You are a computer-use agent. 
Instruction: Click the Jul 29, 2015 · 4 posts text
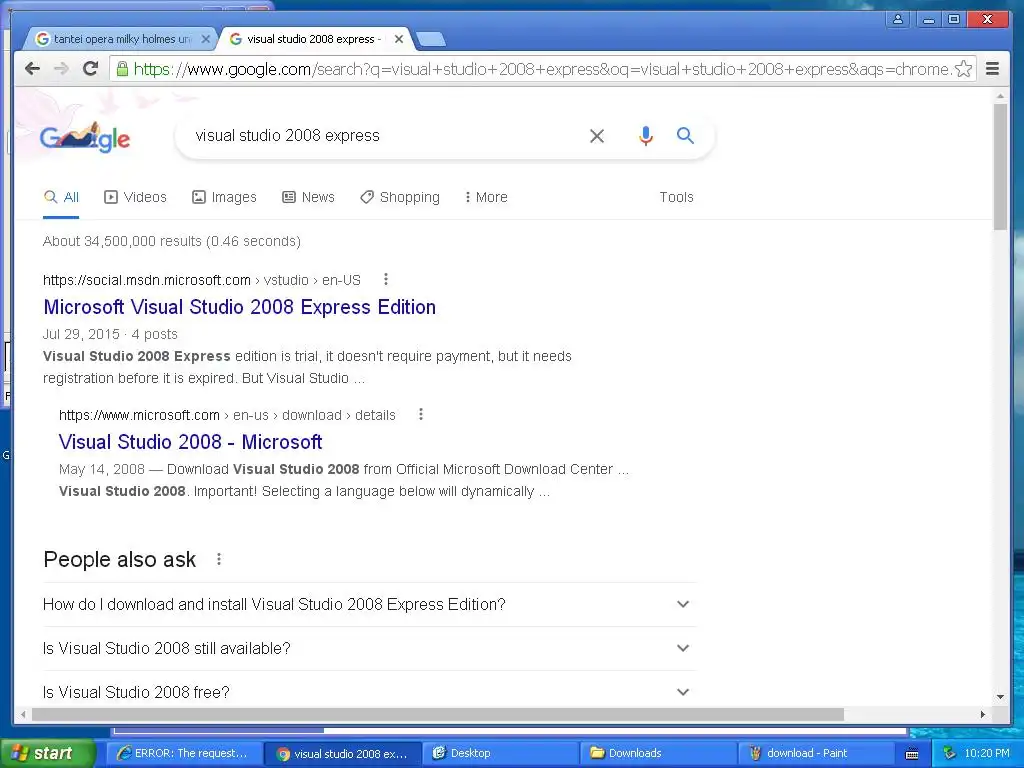tap(110, 334)
